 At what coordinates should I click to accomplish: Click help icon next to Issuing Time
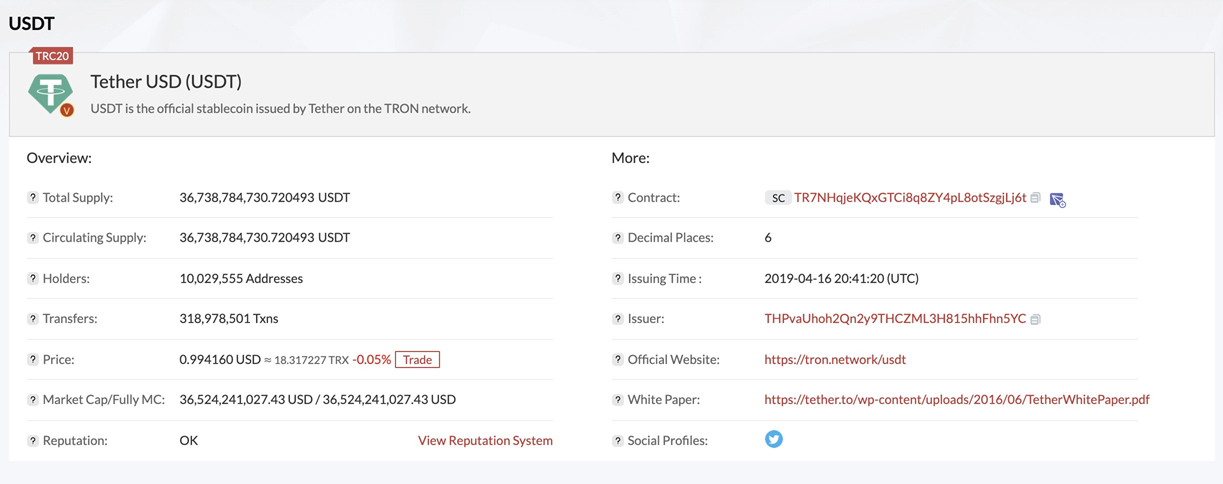617,279
